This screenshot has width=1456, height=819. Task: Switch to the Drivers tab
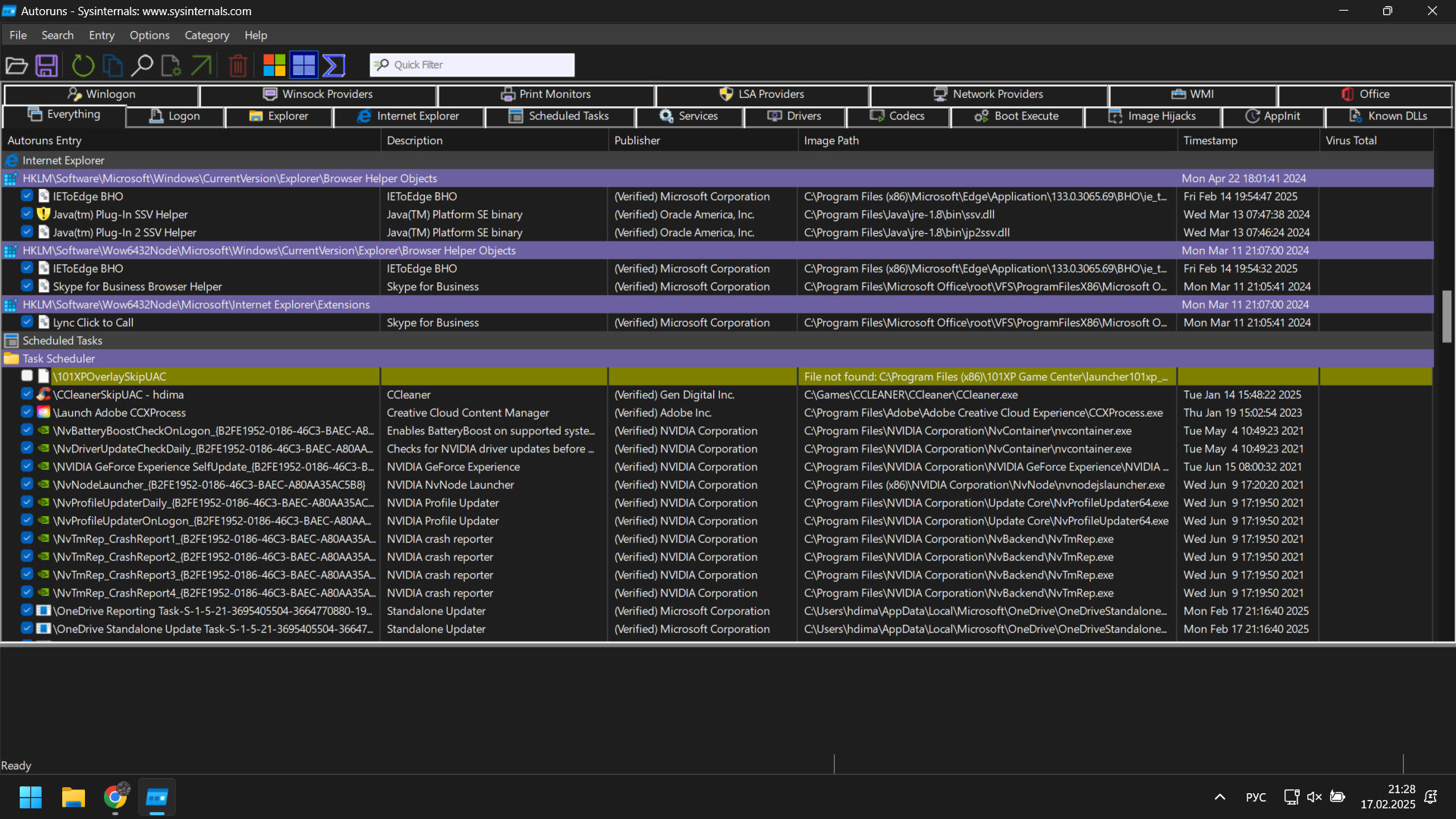pyautogui.click(x=794, y=116)
